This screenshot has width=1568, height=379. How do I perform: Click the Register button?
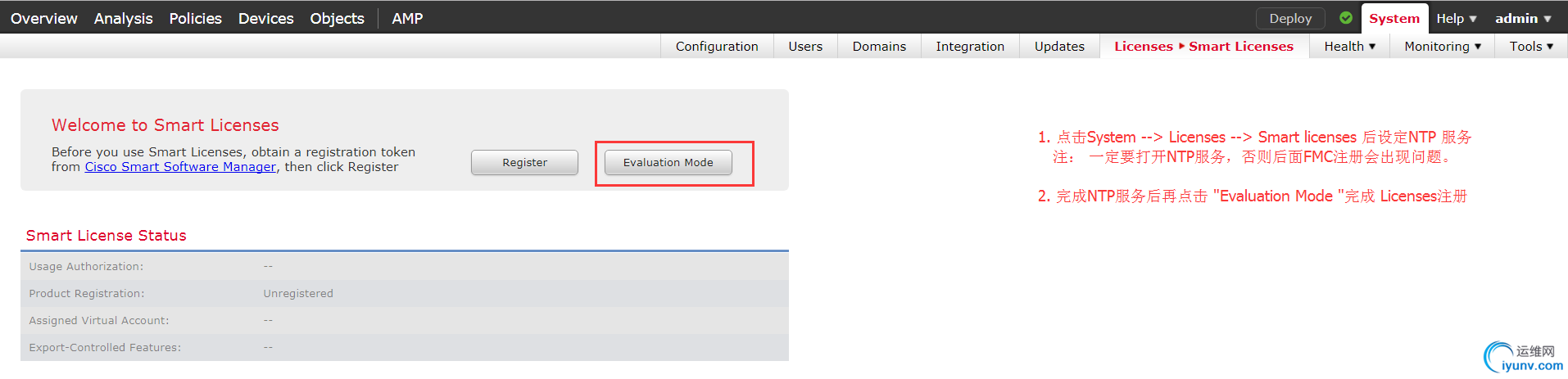coord(524,163)
